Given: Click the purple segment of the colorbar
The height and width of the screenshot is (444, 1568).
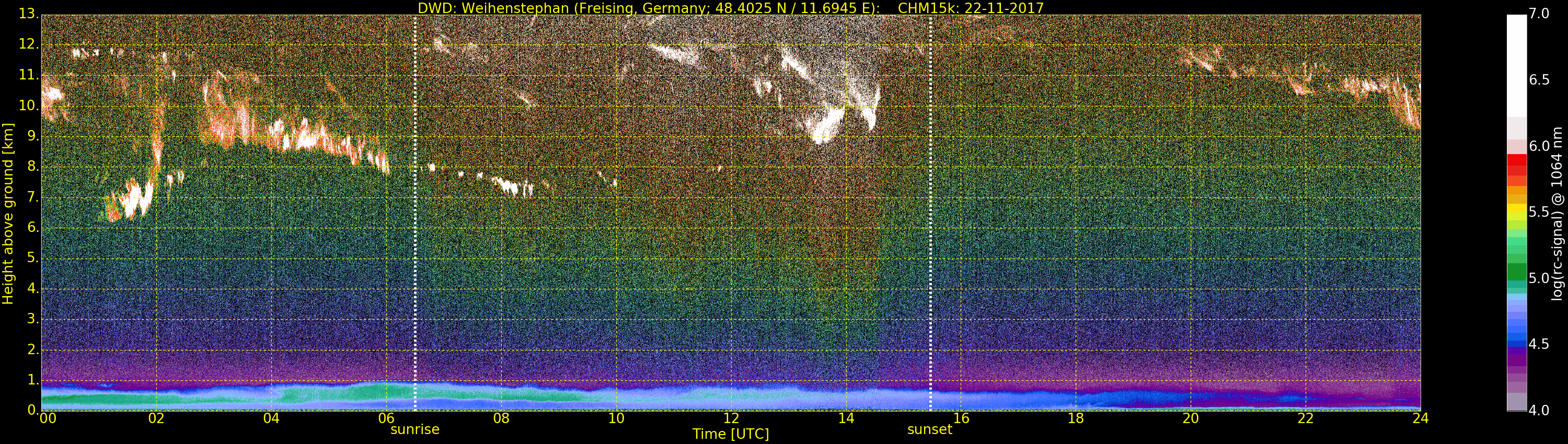Looking at the screenshot, I should tap(1516, 359).
